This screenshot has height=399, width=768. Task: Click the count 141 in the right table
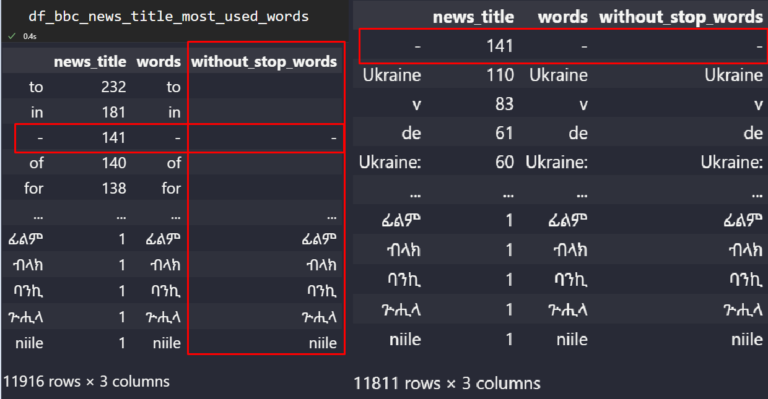coord(500,46)
